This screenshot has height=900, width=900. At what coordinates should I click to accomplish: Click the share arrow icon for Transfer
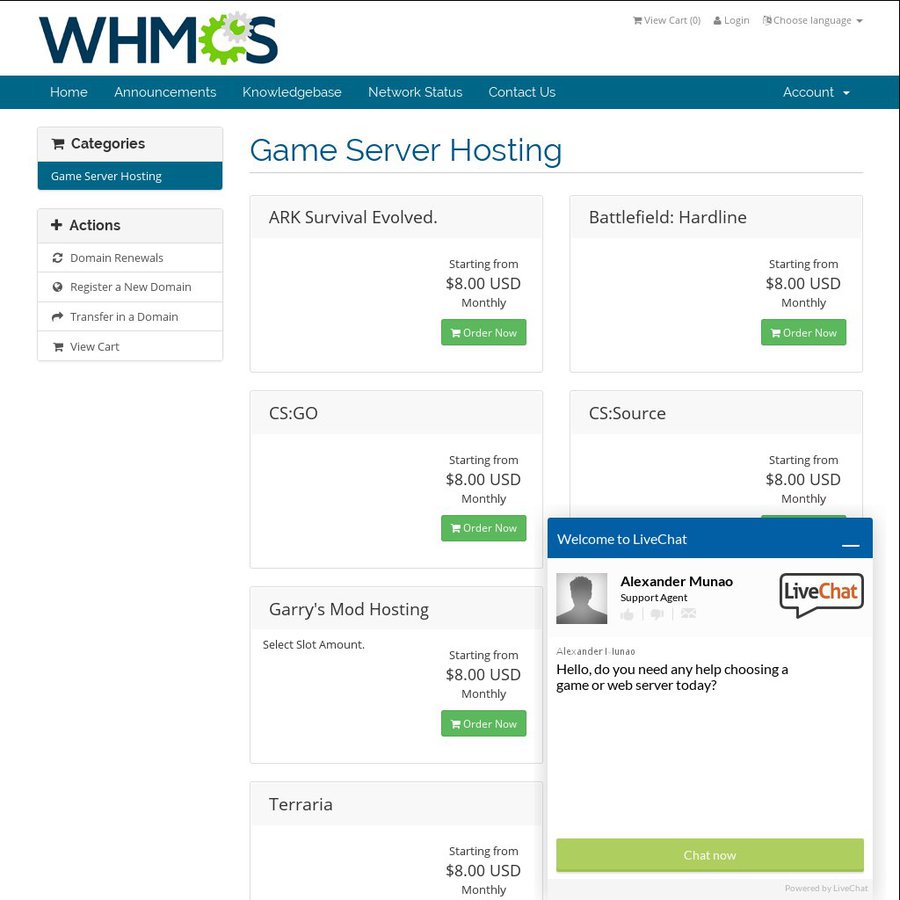(57, 317)
